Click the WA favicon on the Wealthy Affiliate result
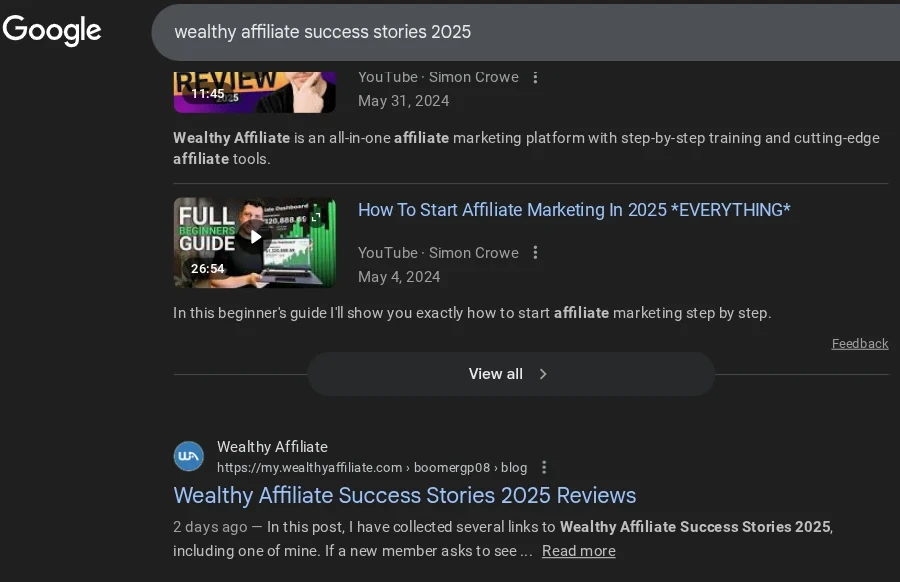 [x=189, y=456]
